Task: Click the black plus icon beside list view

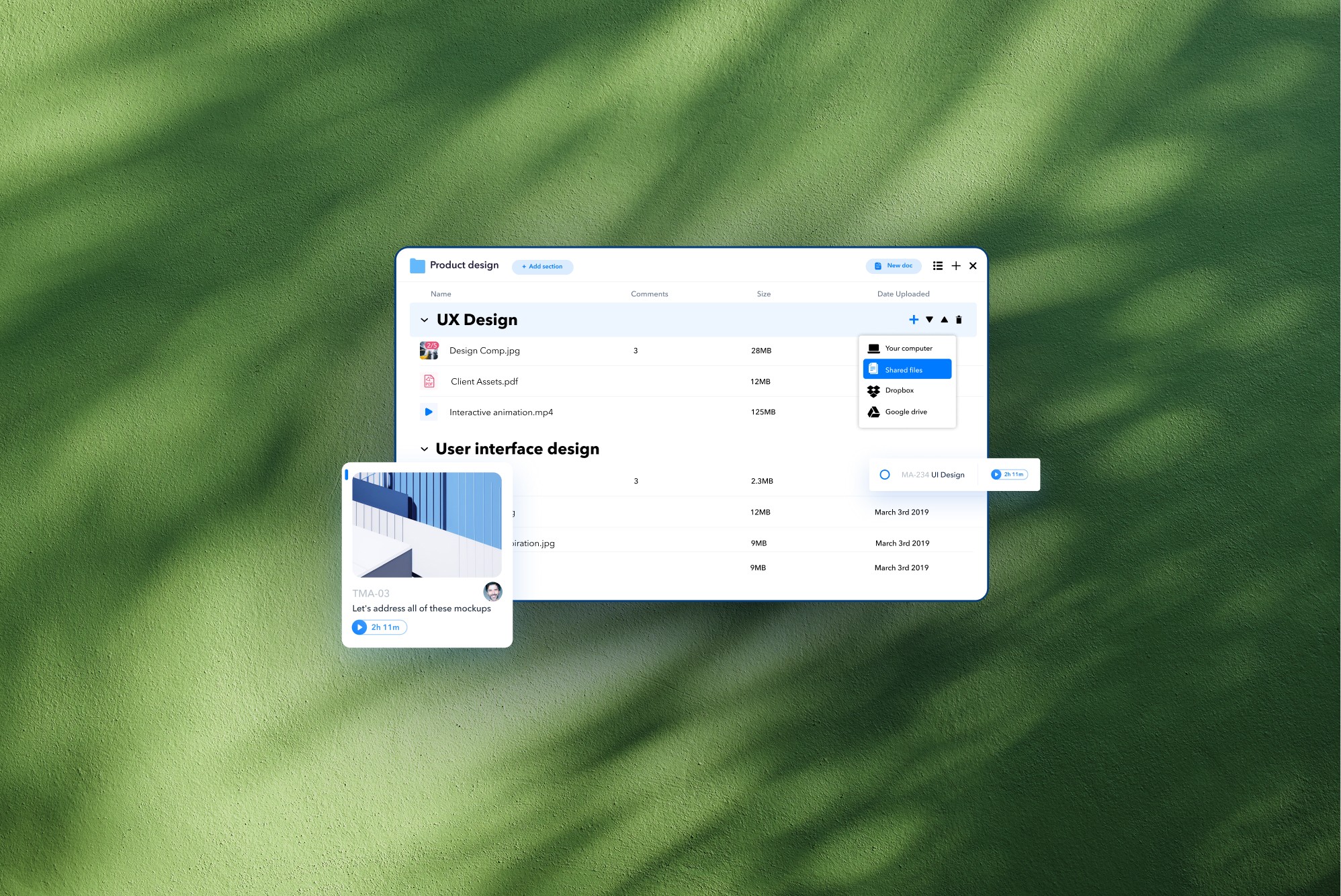Action: pos(956,266)
